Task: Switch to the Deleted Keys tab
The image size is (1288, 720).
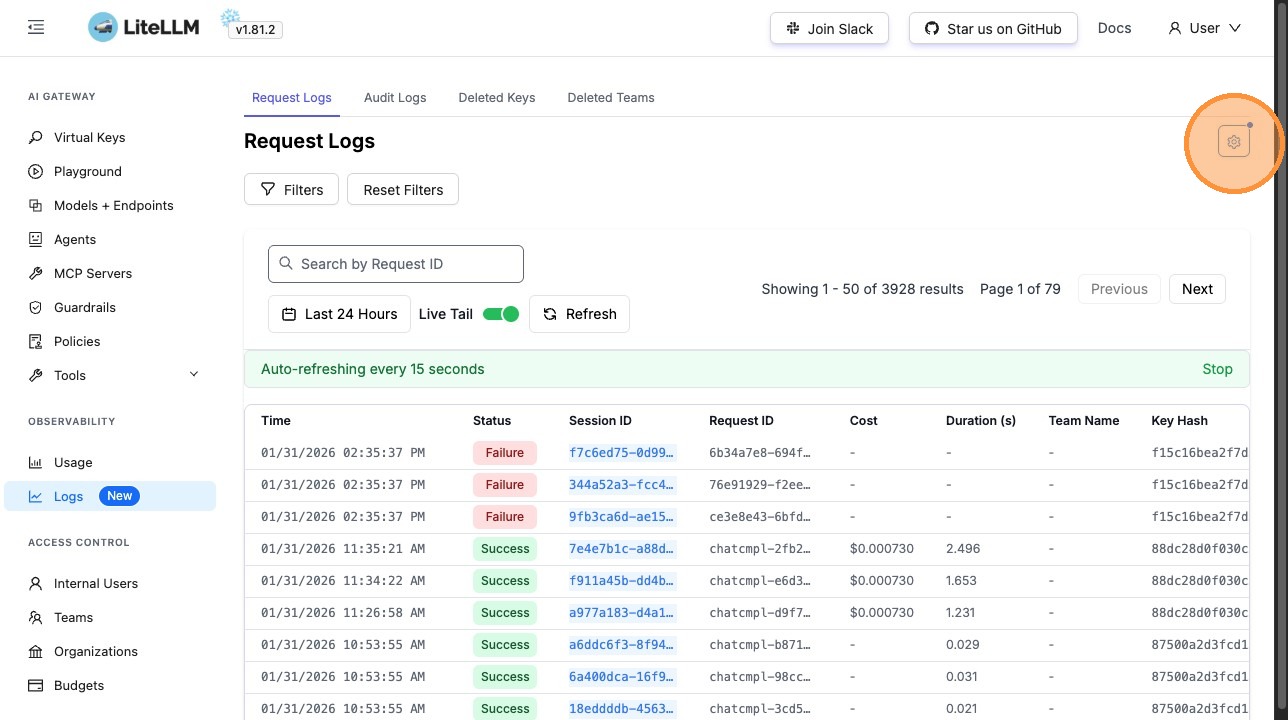Action: 496,98
